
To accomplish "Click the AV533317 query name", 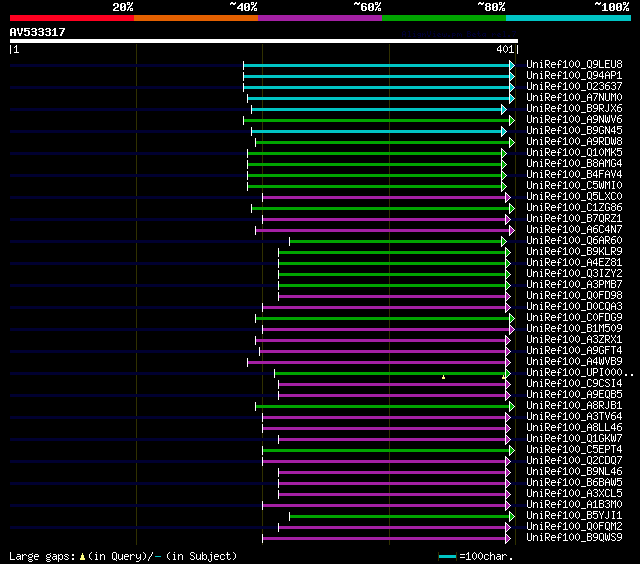I will [x=38, y=32].
